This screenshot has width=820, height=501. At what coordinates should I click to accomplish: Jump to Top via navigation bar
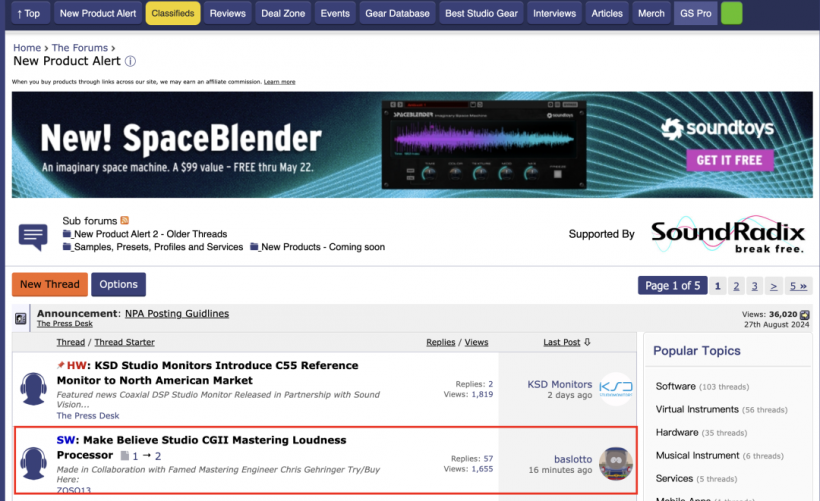[29, 13]
